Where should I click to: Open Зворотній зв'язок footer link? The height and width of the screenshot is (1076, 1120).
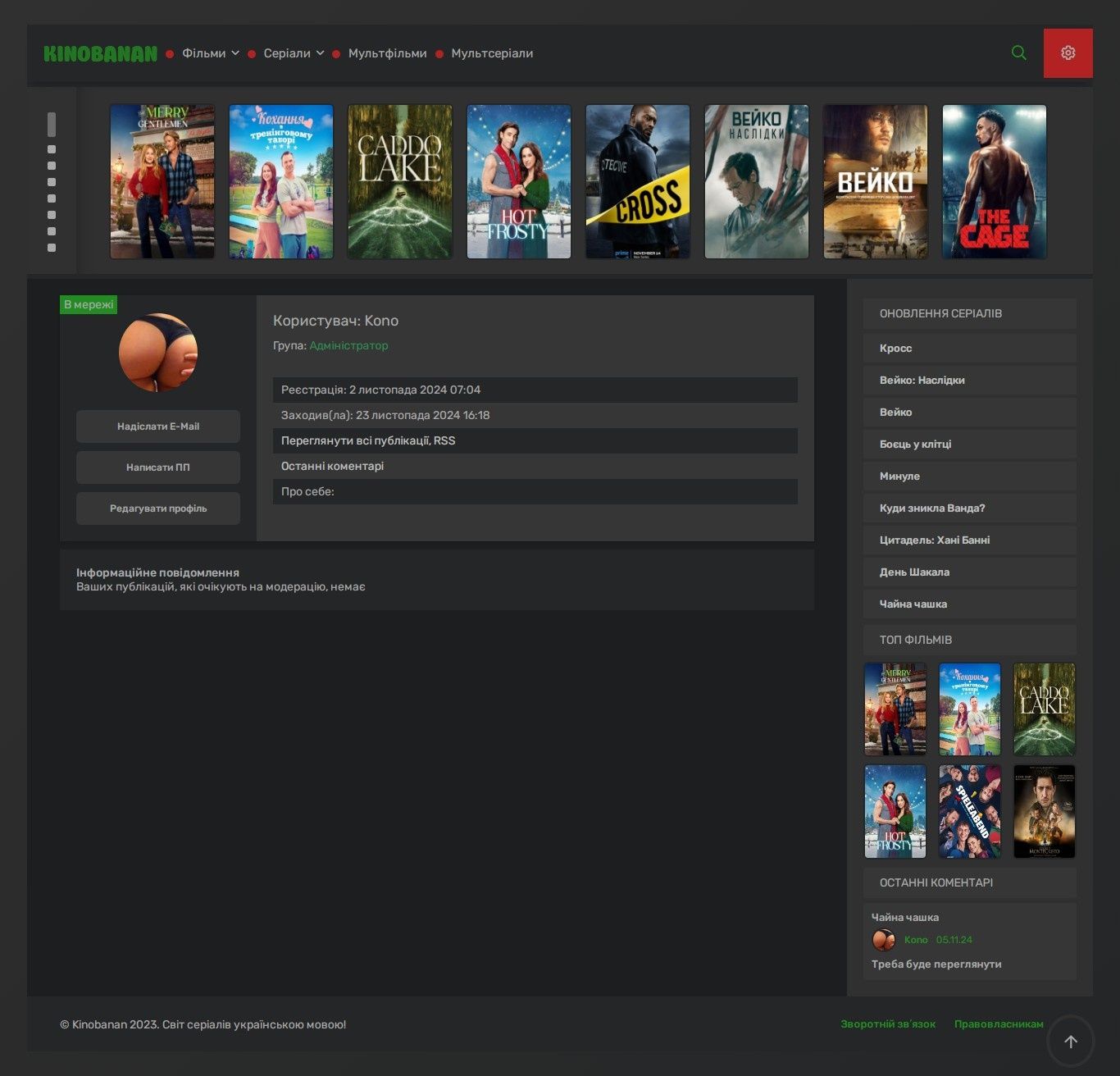(888, 1024)
